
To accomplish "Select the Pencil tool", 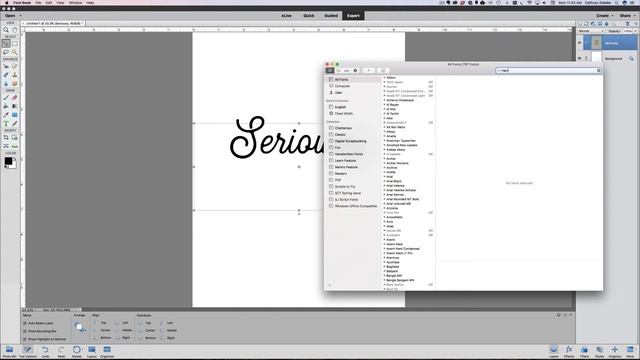I will tap(15, 124).
